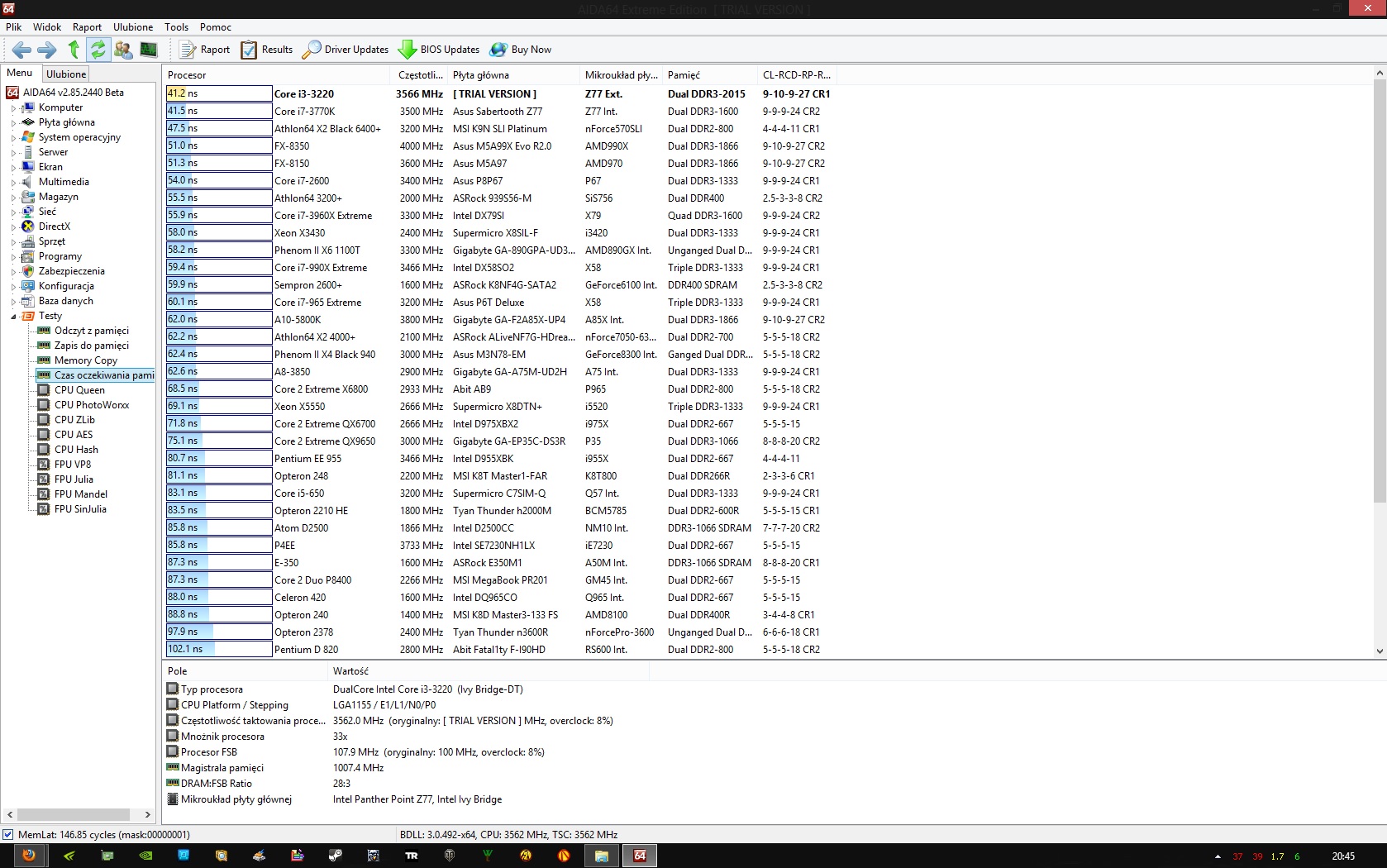
Task: Open Firefox from the taskbar
Action: click(29, 856)
